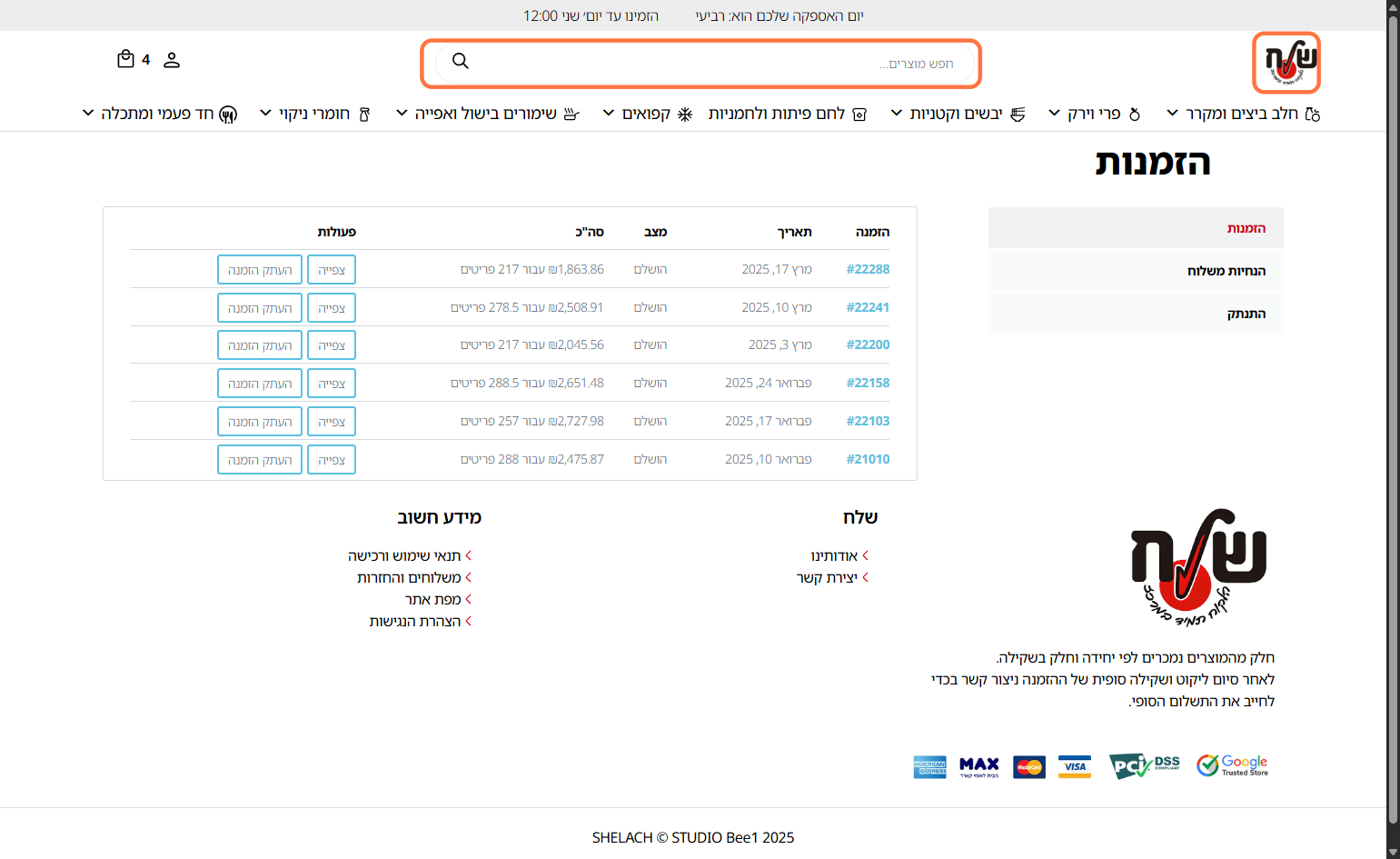
Task: Click the PCI DSS badge
Action: (x=1145, y=766)
